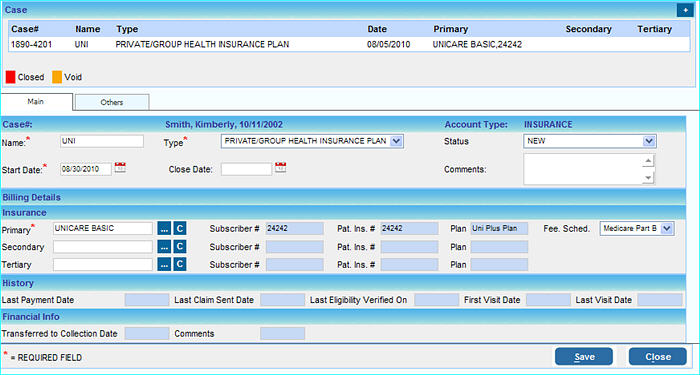This screenshot has height=375, width=700.
Task: Click UNICARE BASIC,24242 cell in table
Action: click(x=477, y=44)
